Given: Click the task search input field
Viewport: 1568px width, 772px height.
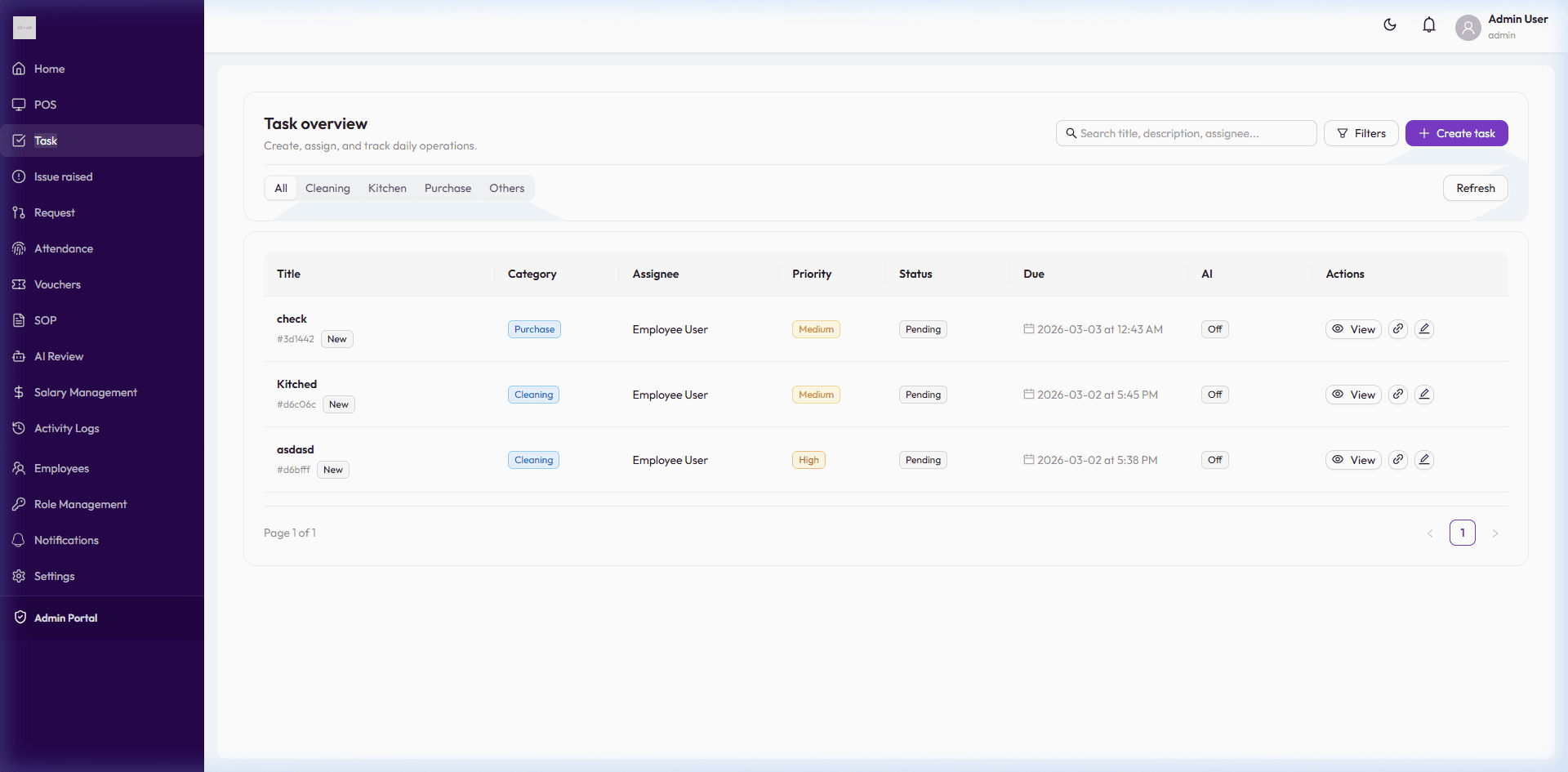Looking at the screenshot, I should (x=1186, y=133).
